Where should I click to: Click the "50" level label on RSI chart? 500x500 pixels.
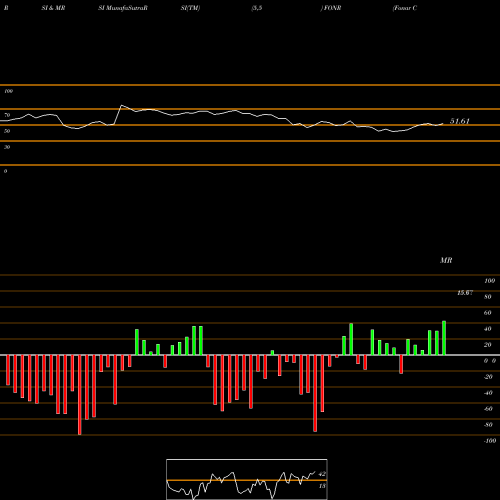(x=7, y=131)
